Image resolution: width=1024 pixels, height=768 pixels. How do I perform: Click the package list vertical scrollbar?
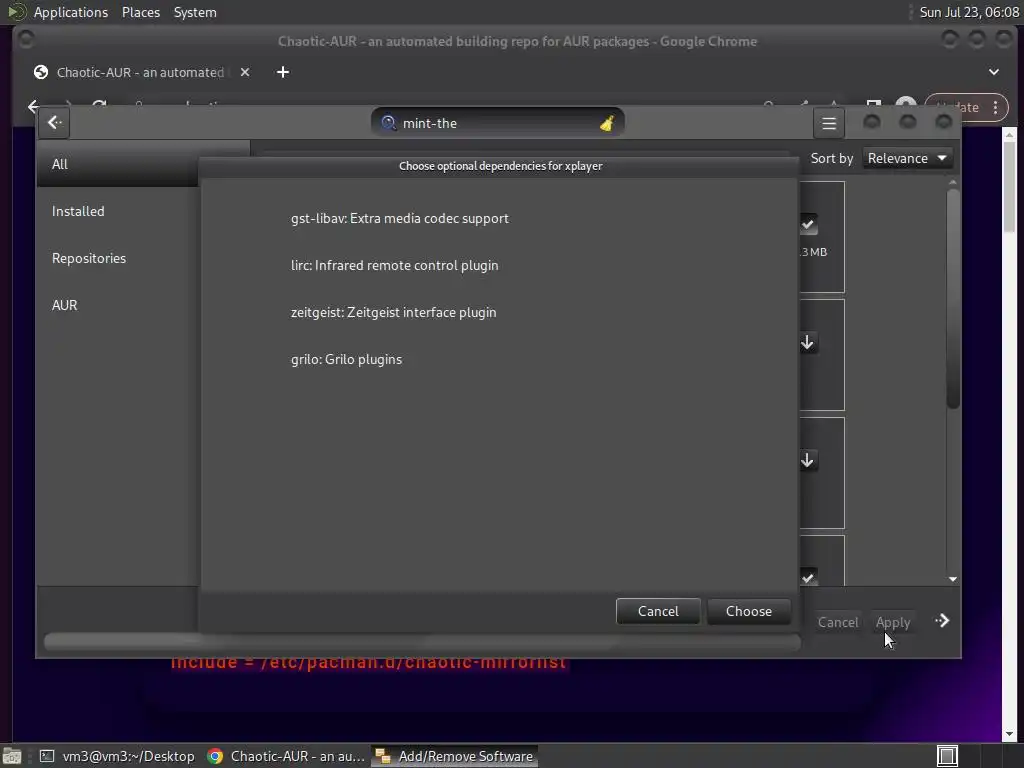953,299
